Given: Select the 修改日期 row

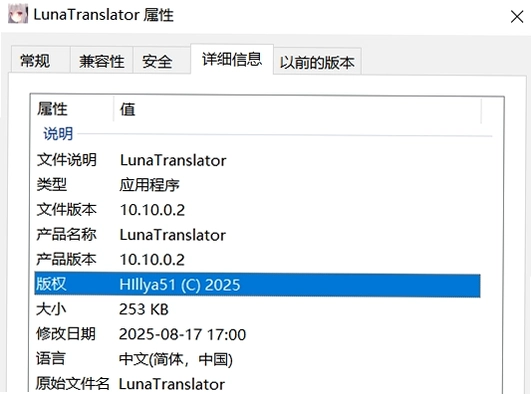Looking at the screenshot, I should [257, 334].
